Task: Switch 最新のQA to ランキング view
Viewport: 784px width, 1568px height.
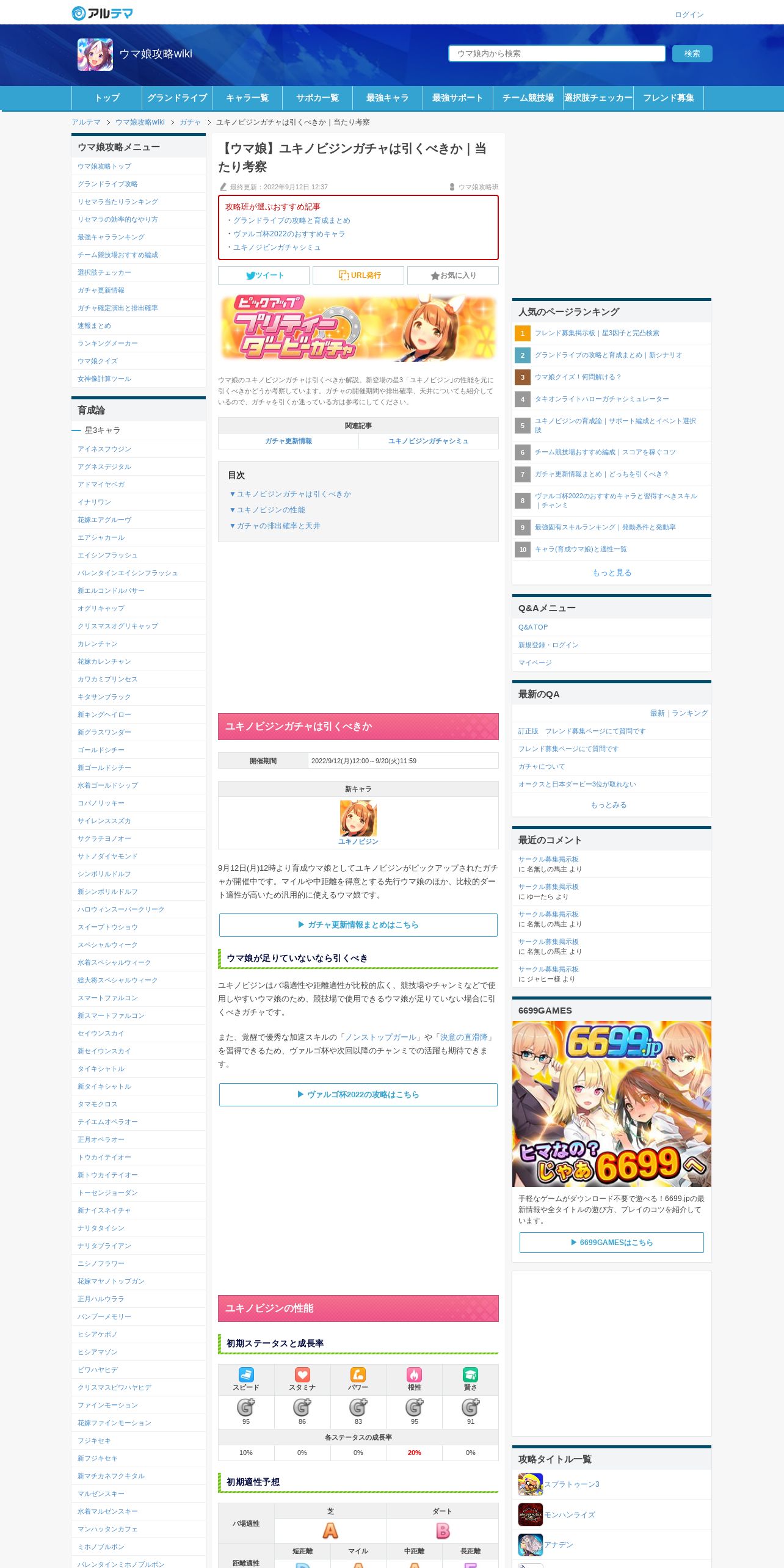Action: (690, 713)
